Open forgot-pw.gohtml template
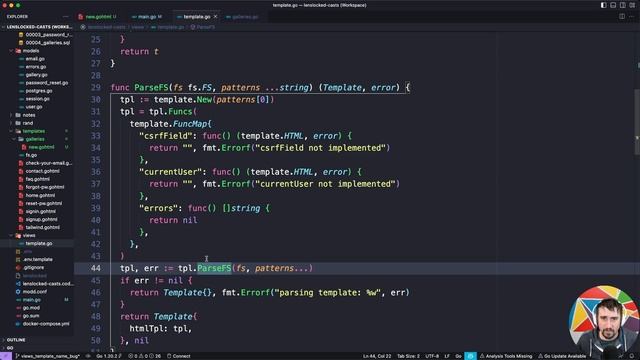The height and width of the screenshot is (360, 640). tap(44, 187)
